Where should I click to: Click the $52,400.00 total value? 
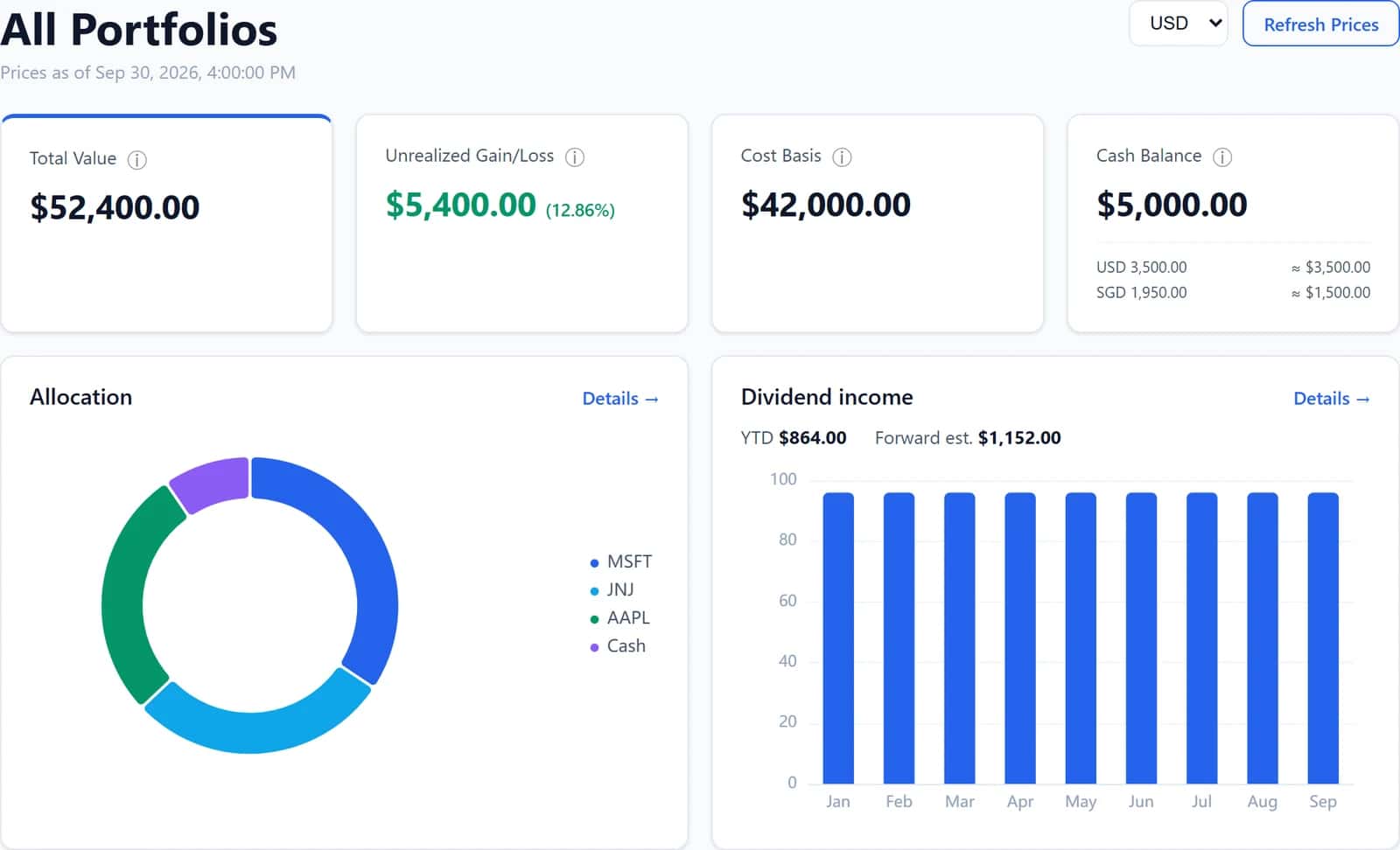click(115, 207)
